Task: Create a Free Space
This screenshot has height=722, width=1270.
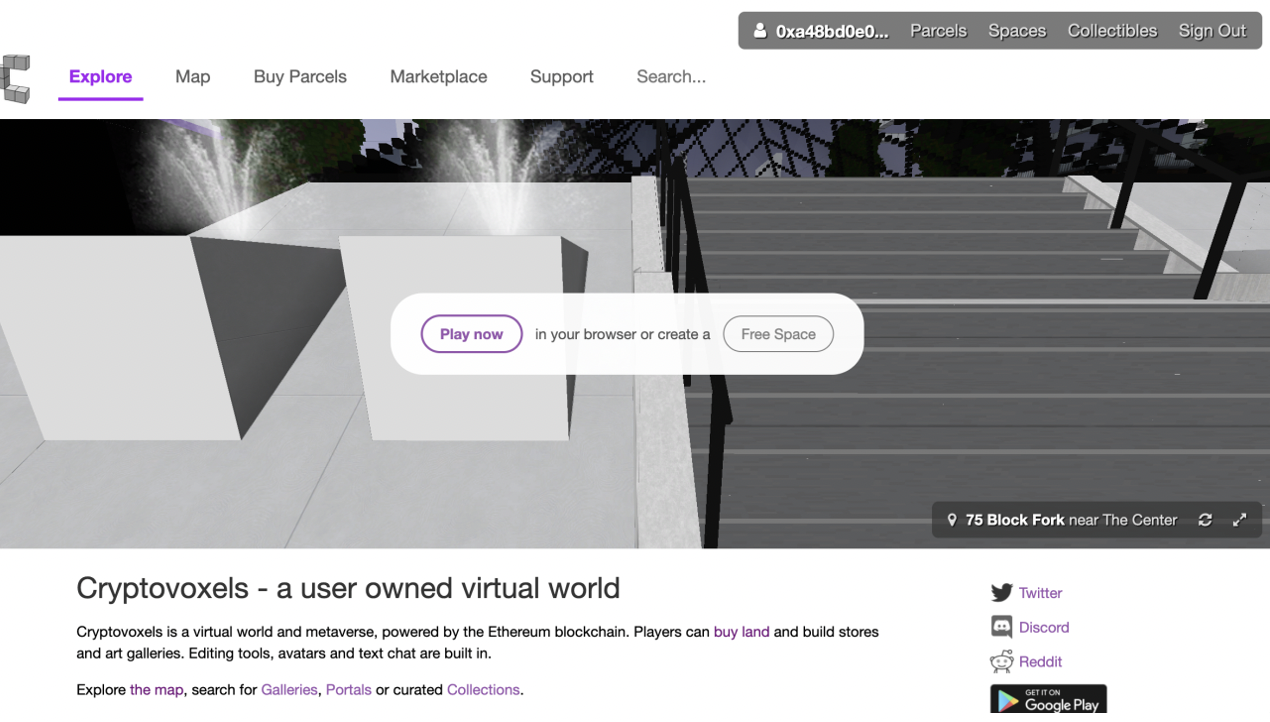Action: (778, 334)
